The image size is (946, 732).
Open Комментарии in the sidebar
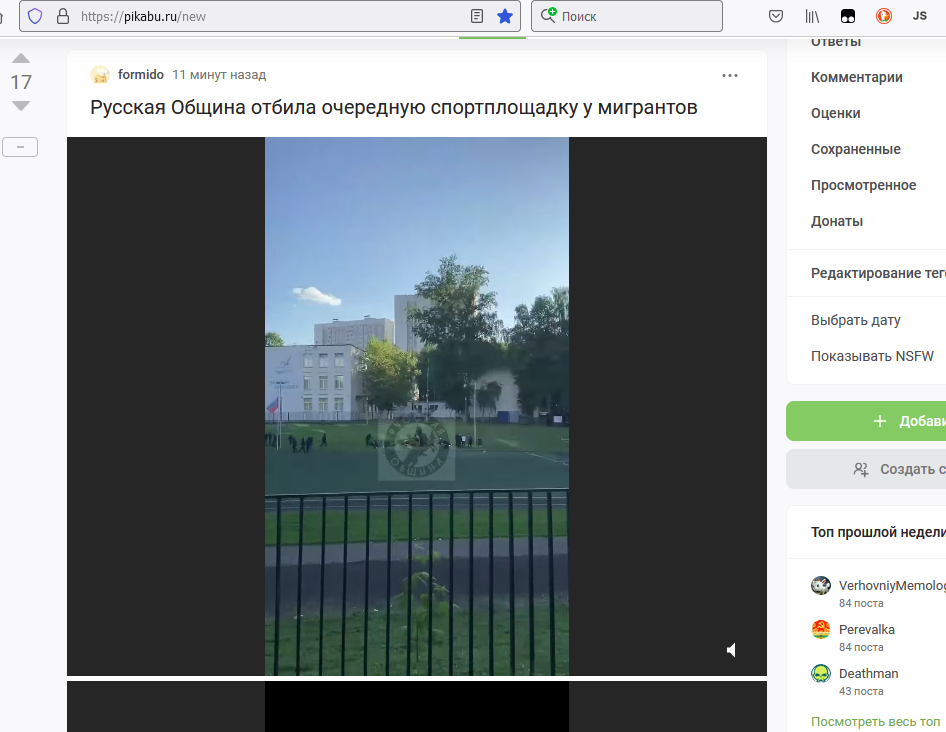point(857,77)
